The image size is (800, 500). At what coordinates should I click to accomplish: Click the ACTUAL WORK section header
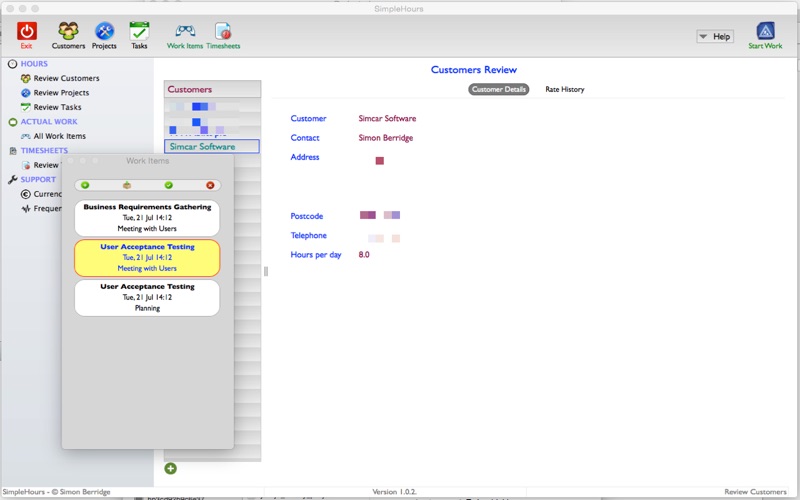(x=49, y=121)
